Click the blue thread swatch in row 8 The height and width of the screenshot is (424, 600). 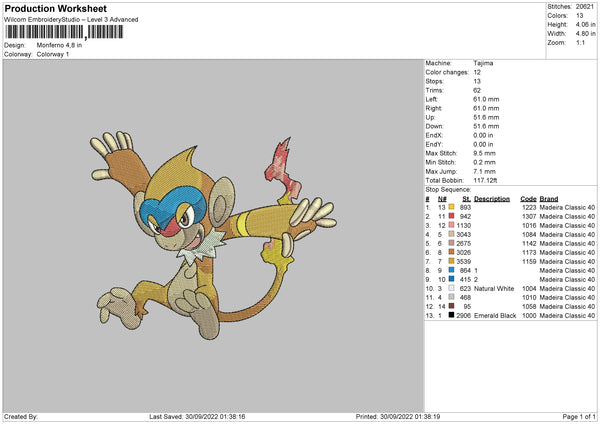(451, 269)
